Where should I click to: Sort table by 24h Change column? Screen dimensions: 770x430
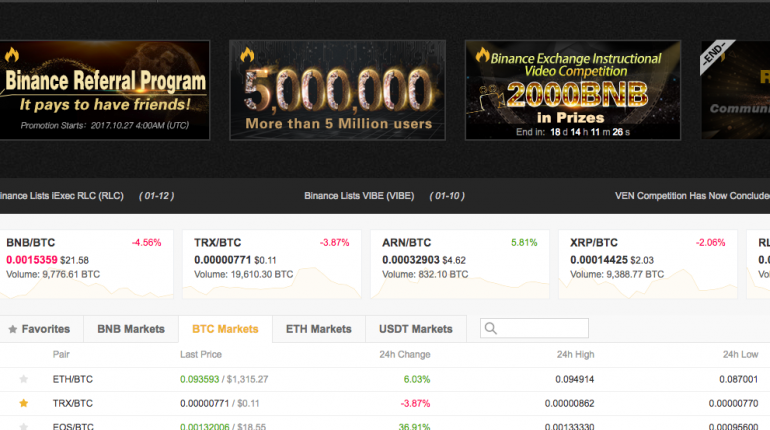point(404,354)
